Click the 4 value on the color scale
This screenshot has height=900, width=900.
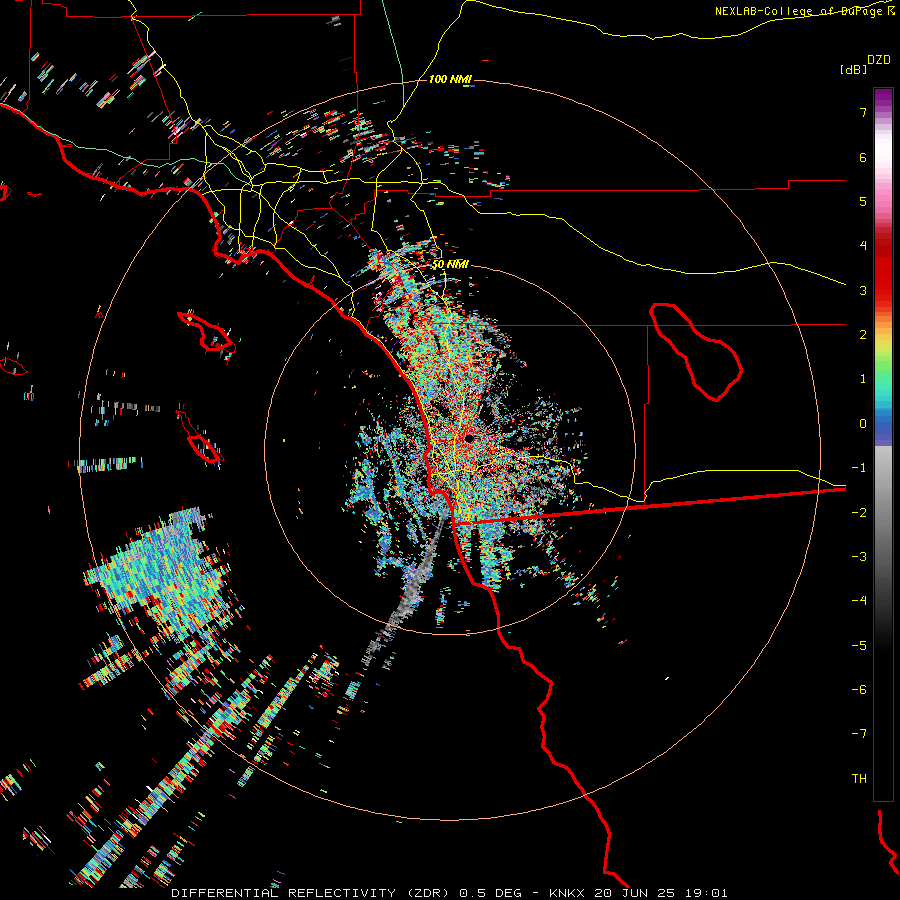coord(863,246)
